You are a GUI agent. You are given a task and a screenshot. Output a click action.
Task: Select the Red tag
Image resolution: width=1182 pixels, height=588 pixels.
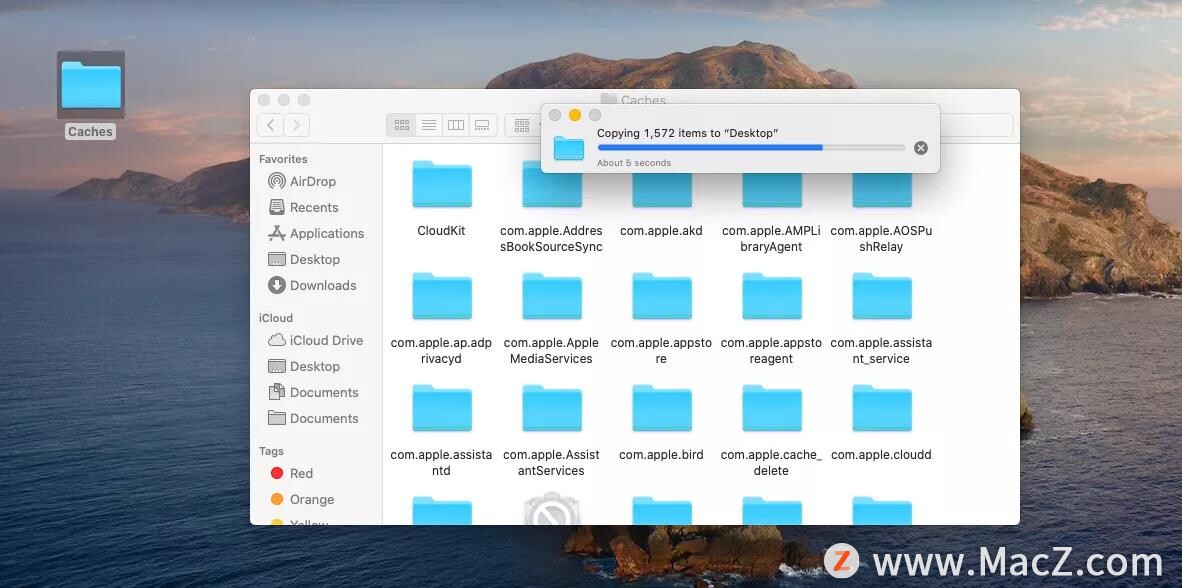(x=291, y=473)
